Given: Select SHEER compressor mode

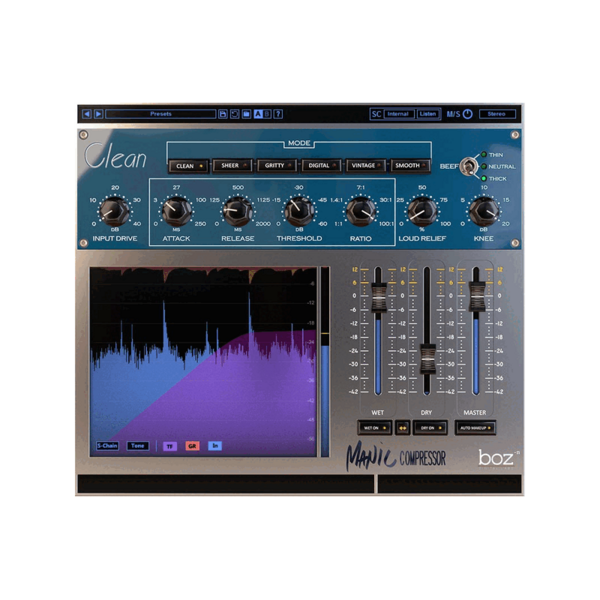Looking at the screenshot, I should coord(233,166).
